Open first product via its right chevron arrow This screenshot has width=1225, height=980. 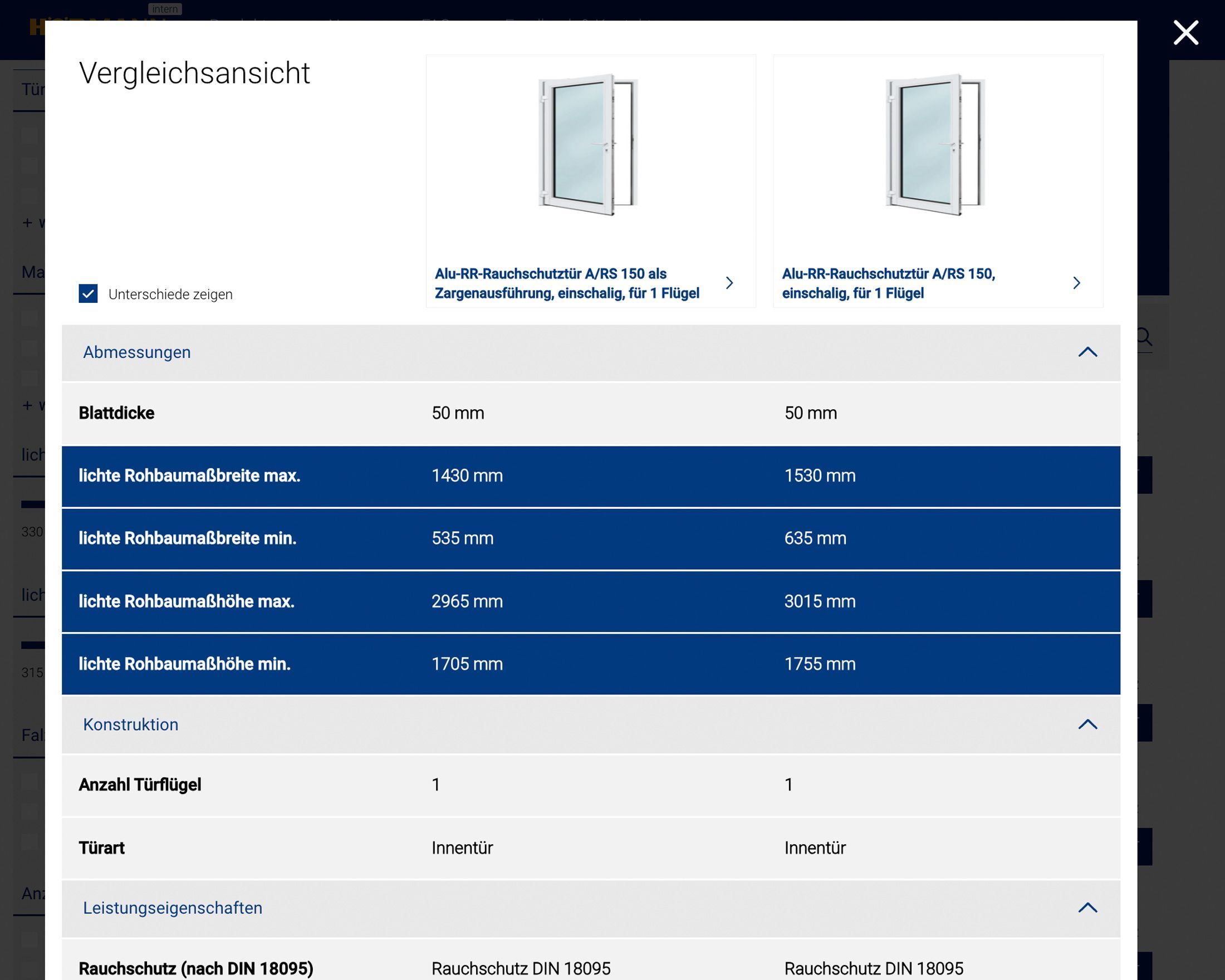coord(730,283)
